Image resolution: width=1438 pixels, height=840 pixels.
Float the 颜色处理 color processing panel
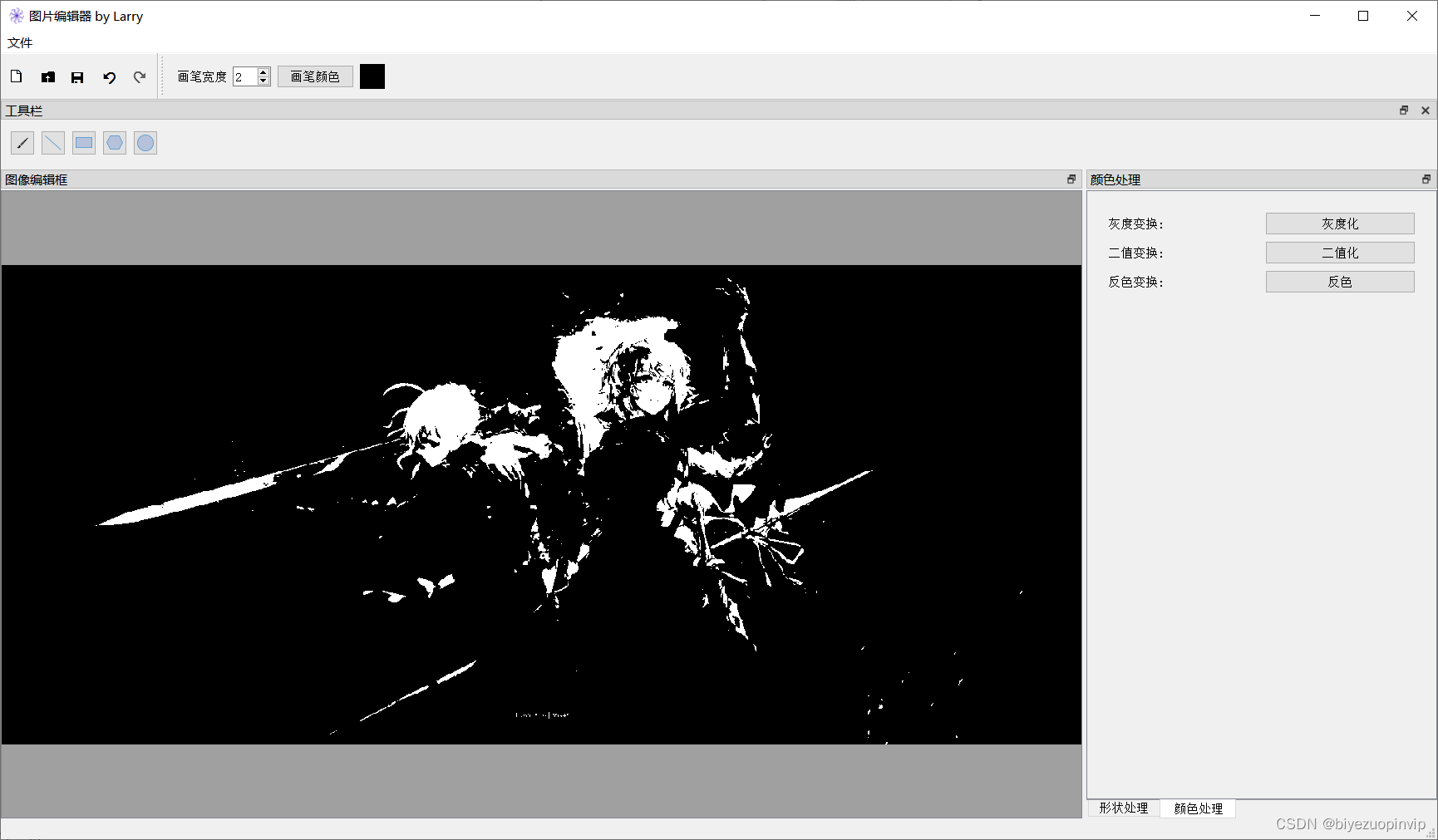[1426, 179]
